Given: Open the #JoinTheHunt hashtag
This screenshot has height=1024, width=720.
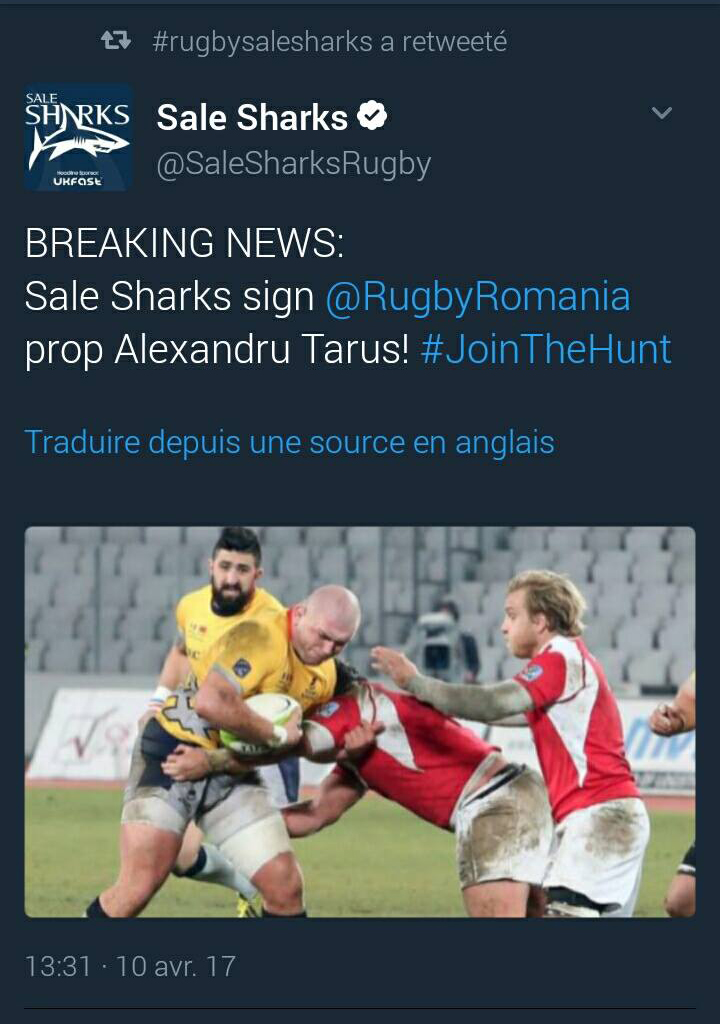Looking at the screenshot, I should [x=546, y=349].
